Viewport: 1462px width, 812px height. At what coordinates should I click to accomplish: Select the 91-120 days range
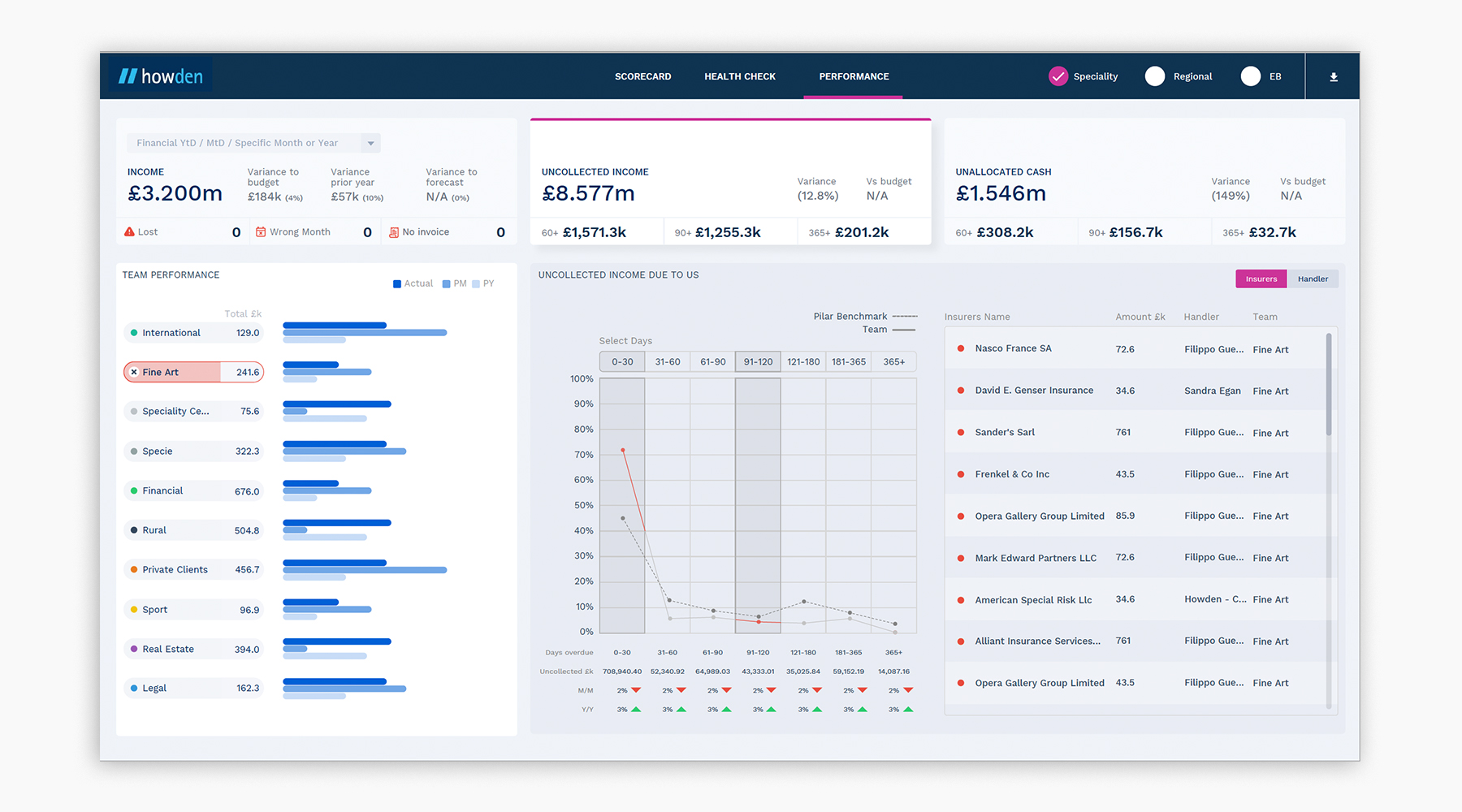coord(758,361)
